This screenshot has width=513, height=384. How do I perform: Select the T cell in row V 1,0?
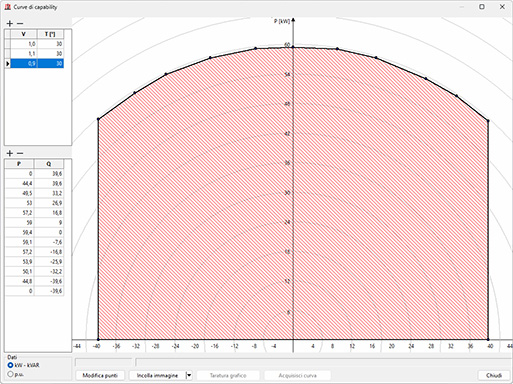(x=50, y=44)
